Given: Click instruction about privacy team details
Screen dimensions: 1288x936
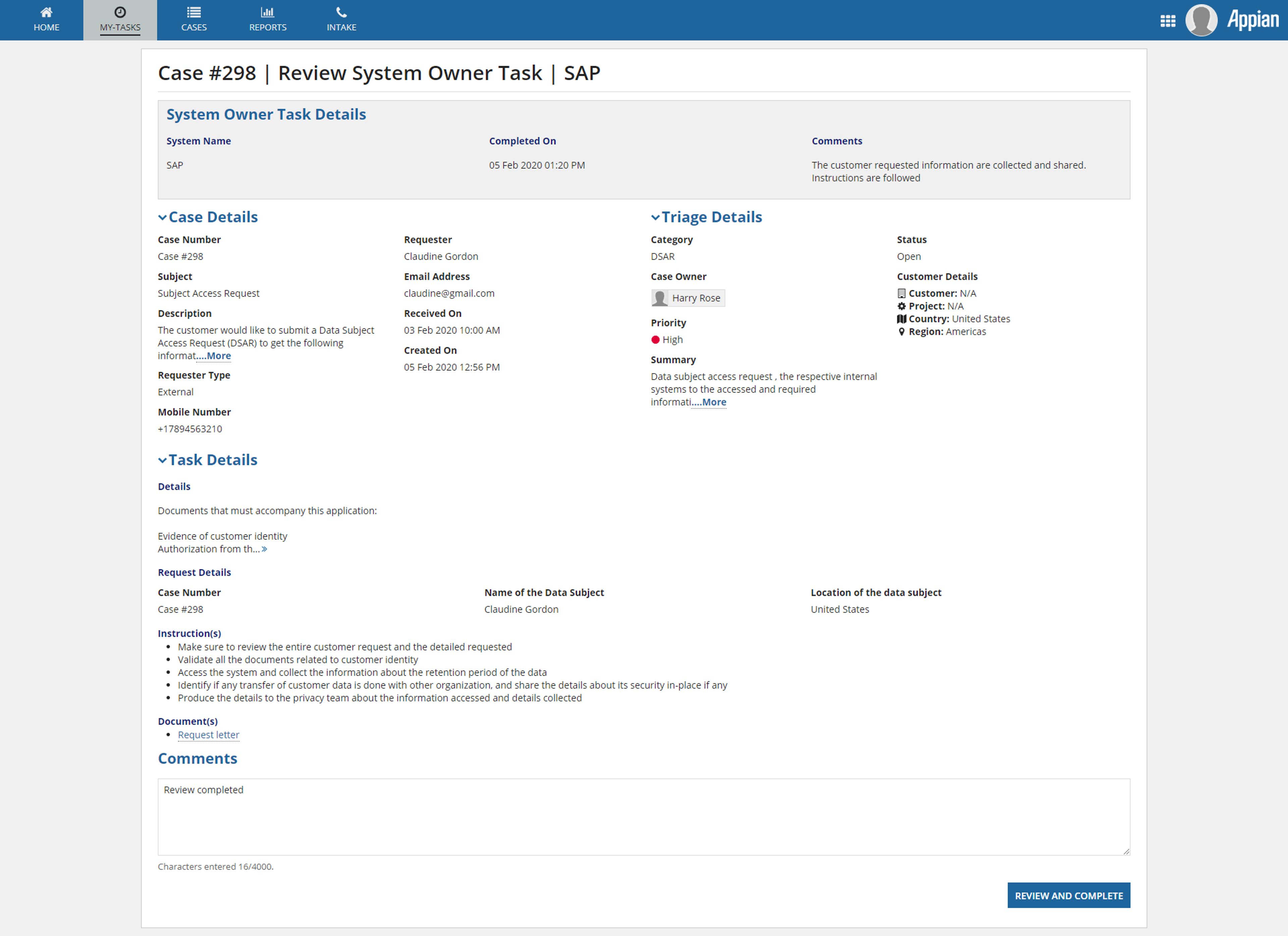Looking at the screenshot, I should (x=379, y=698).
